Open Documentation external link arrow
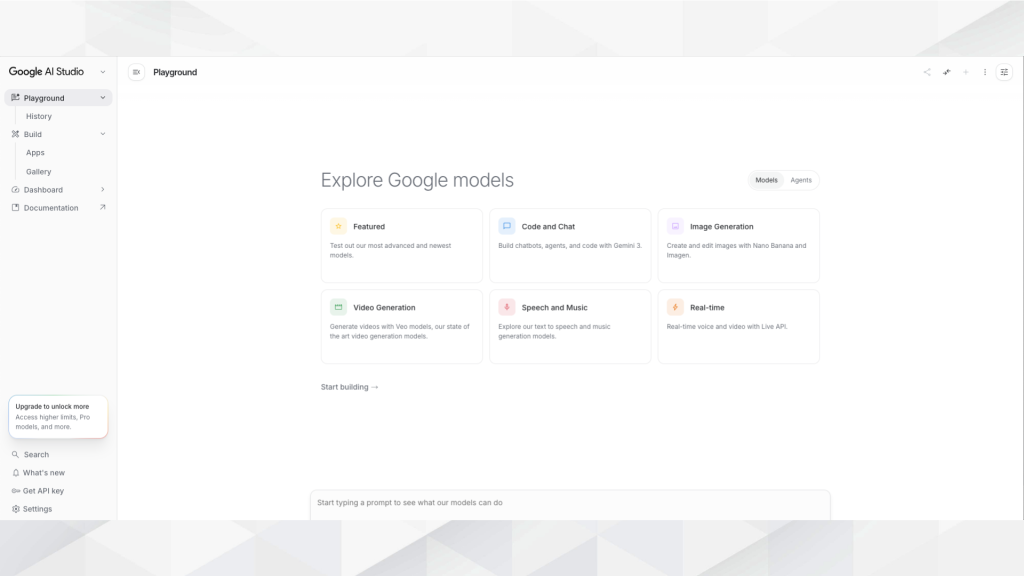Image resolution: width=1024 pixels, height=576 pixels. click(103, 208)
